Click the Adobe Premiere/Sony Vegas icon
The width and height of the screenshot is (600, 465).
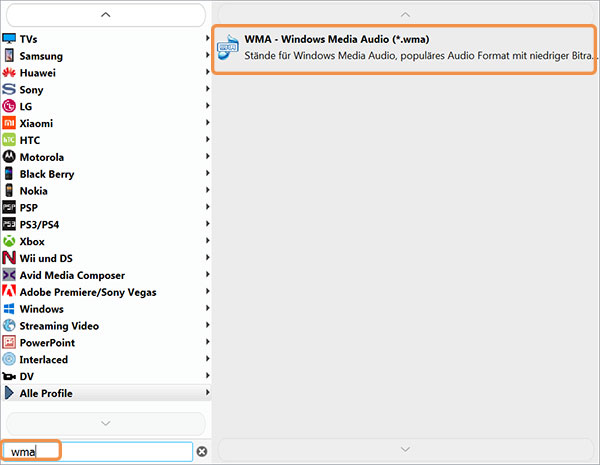click(9, 292)
